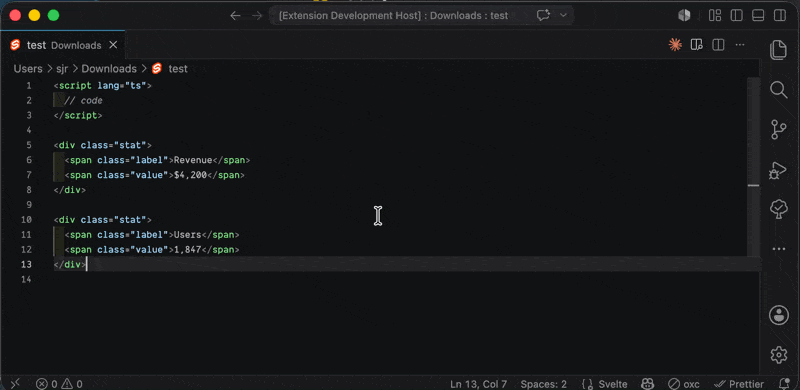Expand test breadcrumb segment

(x=178, y=68)
